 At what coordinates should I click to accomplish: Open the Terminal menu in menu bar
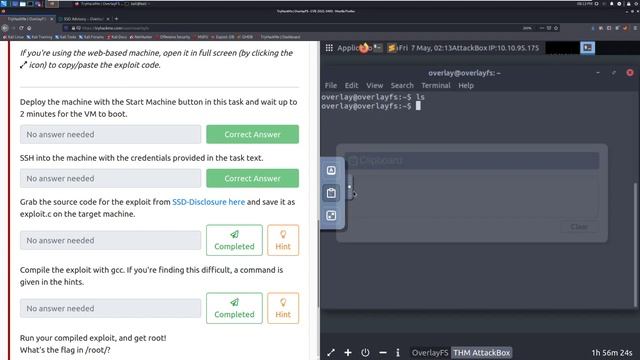click(x=436, y=85)
